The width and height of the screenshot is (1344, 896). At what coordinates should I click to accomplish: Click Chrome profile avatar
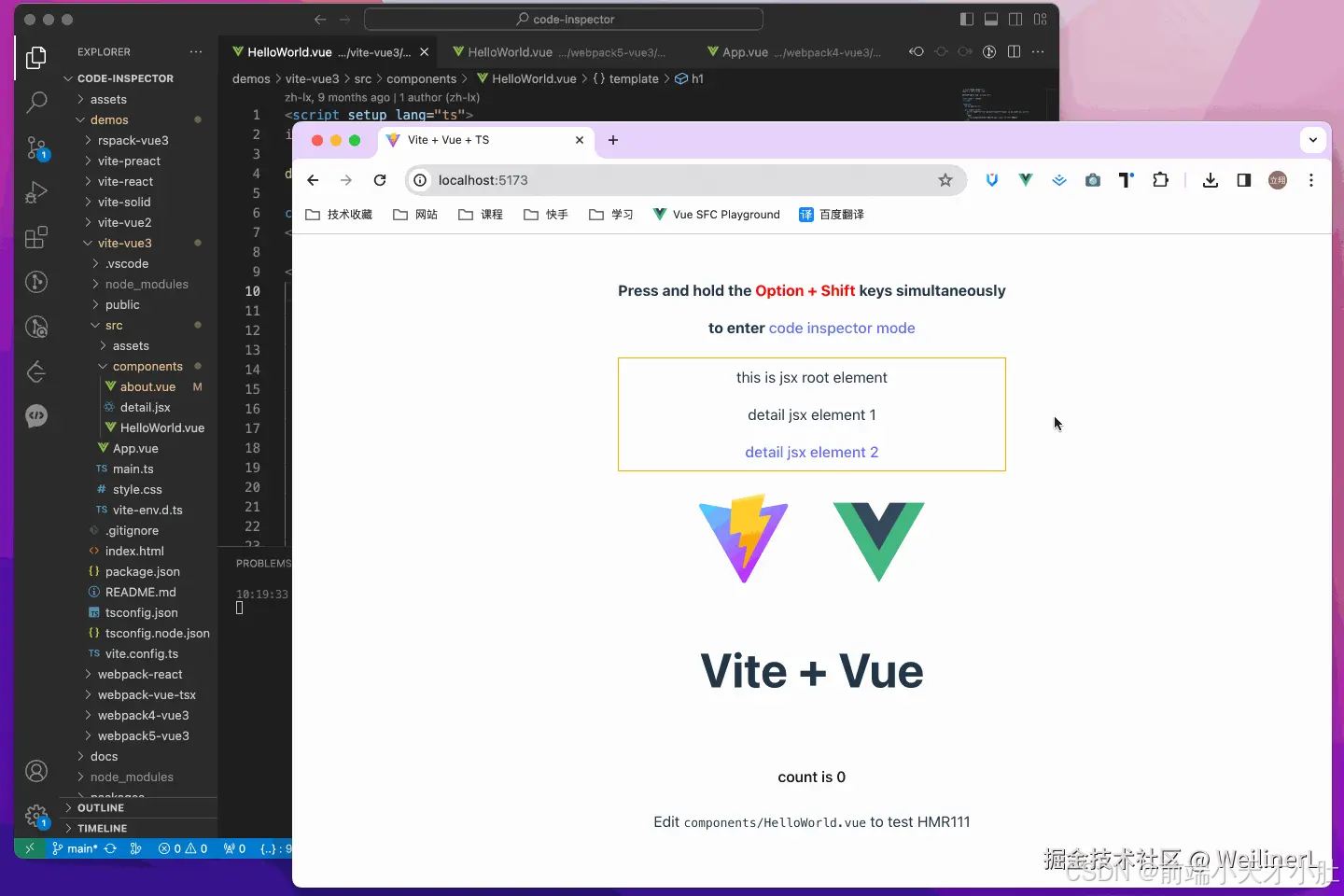tap(1278, 180)
